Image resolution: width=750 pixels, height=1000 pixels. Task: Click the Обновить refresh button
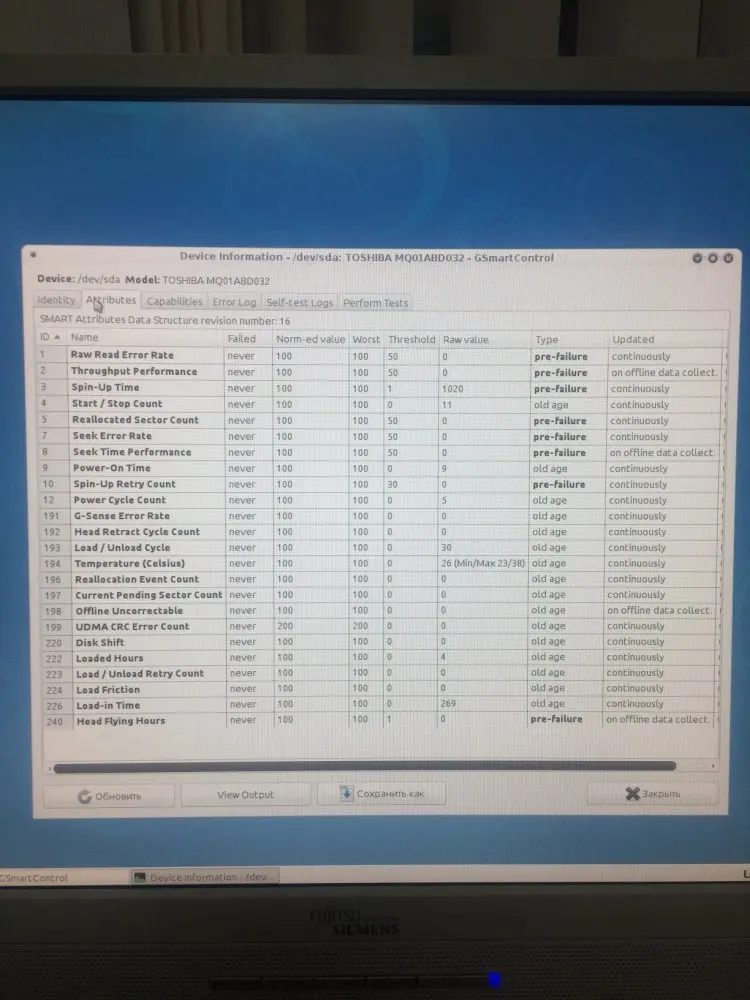108,796
